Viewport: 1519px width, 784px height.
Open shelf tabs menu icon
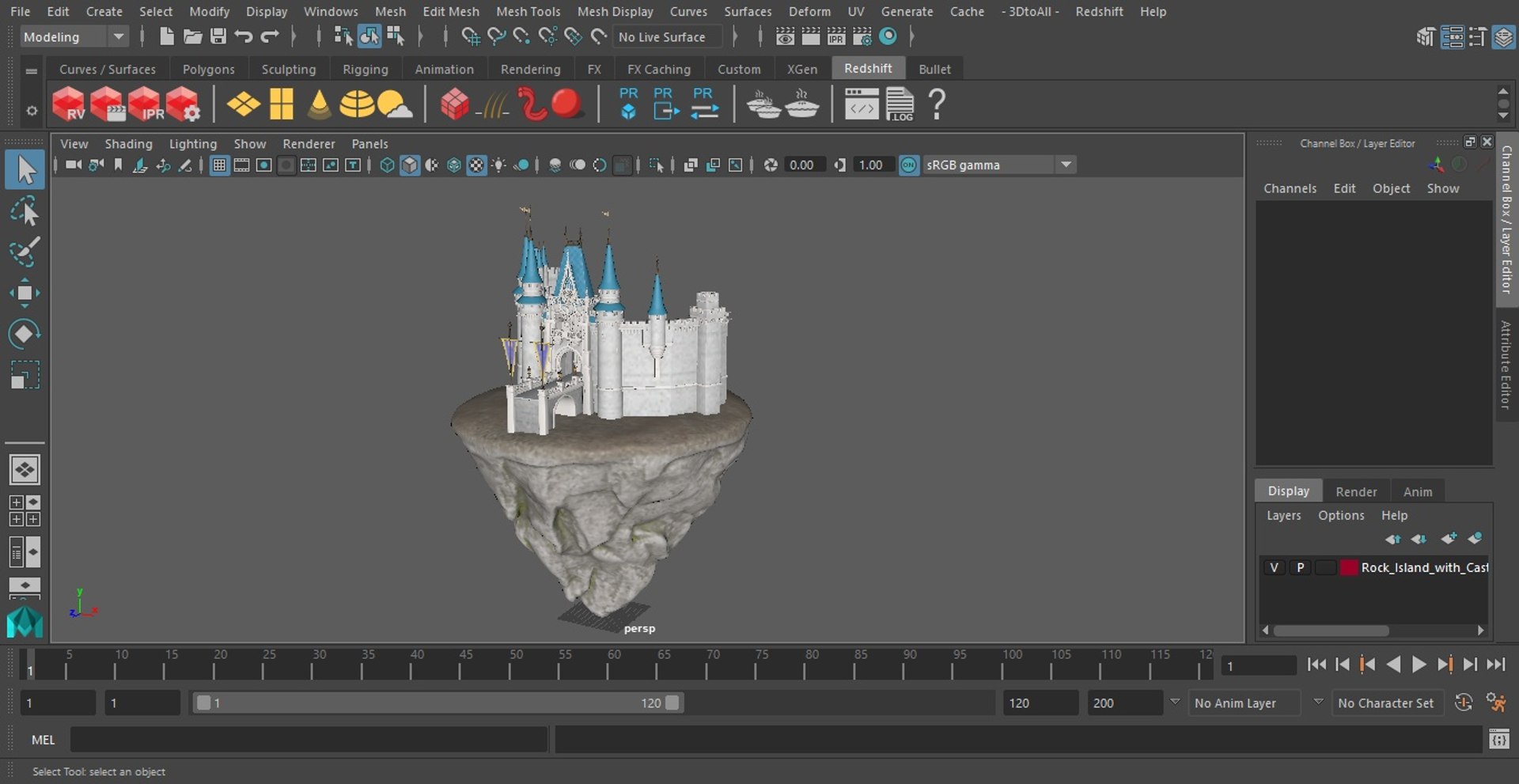click(32, 70)
